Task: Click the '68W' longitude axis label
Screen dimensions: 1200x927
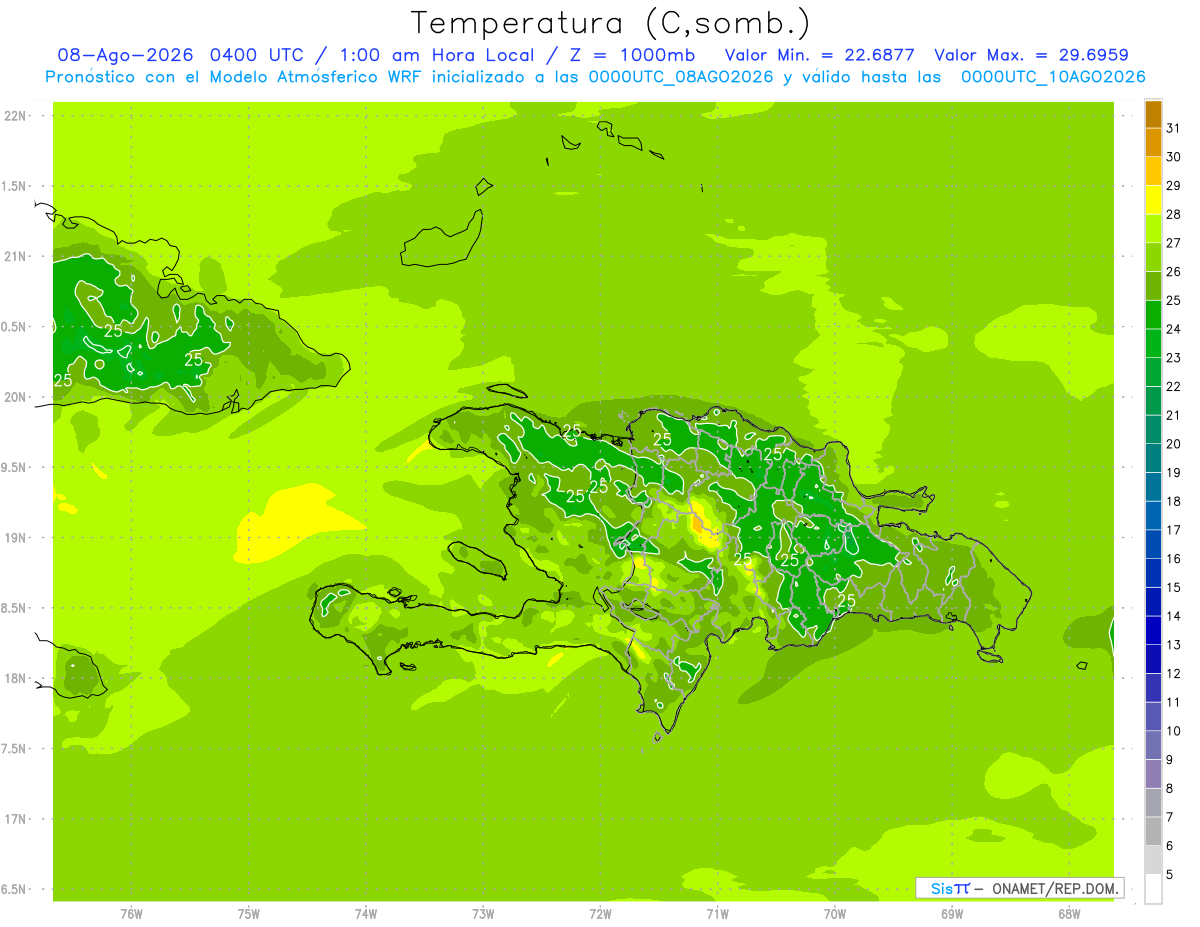Action: pos(1069,913)
